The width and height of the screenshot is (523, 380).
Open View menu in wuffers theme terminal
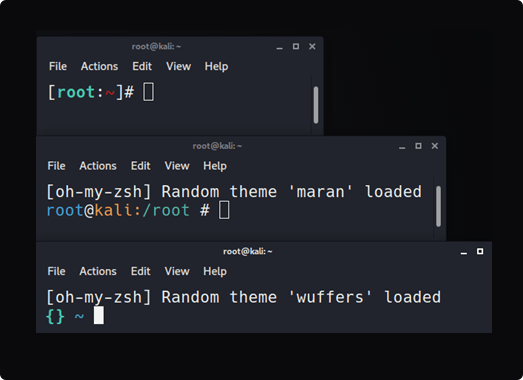pyautogui.click(x=177, y=271)
